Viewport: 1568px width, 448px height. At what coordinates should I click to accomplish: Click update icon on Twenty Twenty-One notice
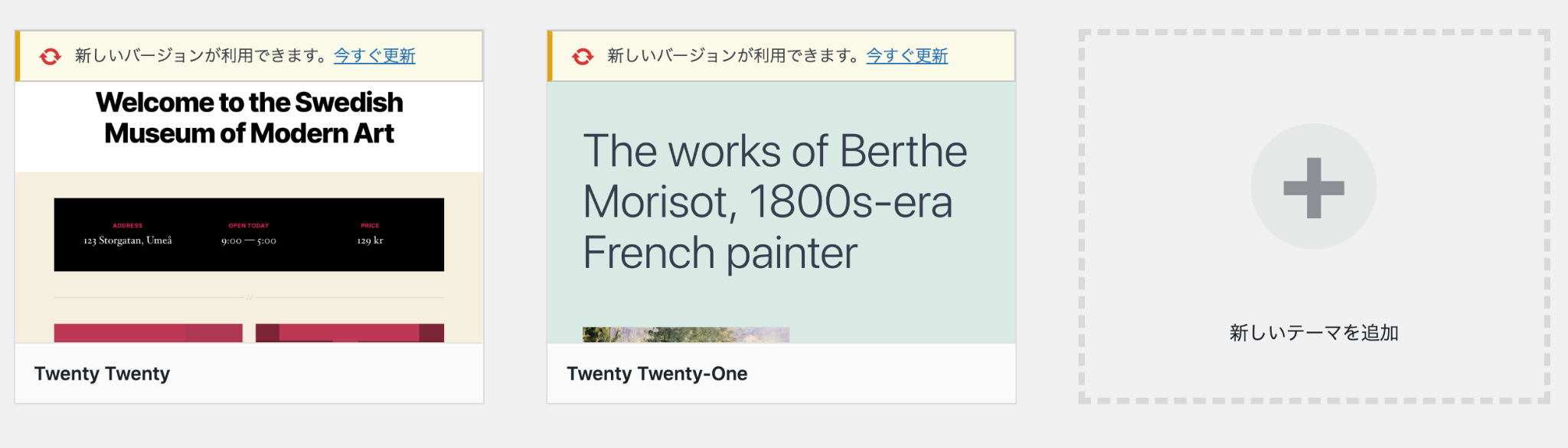583,56
